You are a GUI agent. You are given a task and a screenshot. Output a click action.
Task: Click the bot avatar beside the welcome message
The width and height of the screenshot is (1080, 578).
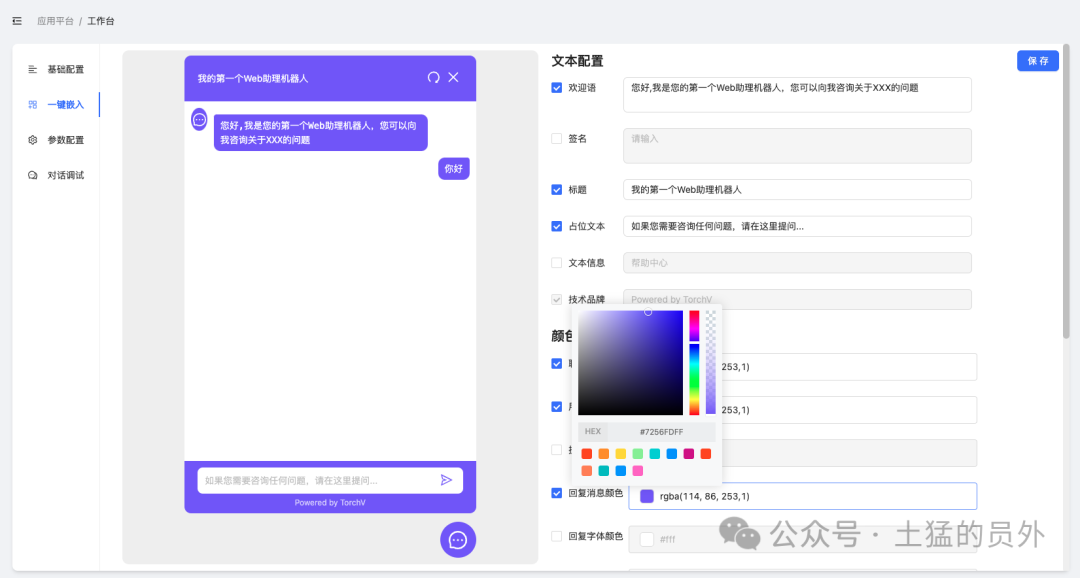(199, 120)
